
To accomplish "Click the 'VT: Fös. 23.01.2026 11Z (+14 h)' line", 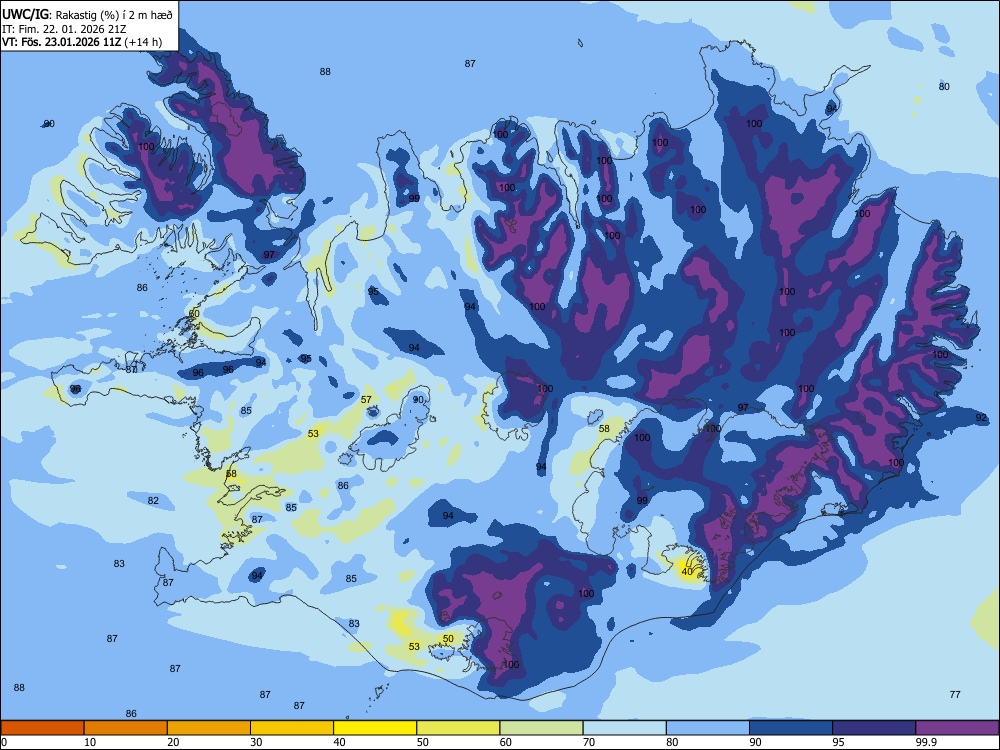I will point(82,42).
